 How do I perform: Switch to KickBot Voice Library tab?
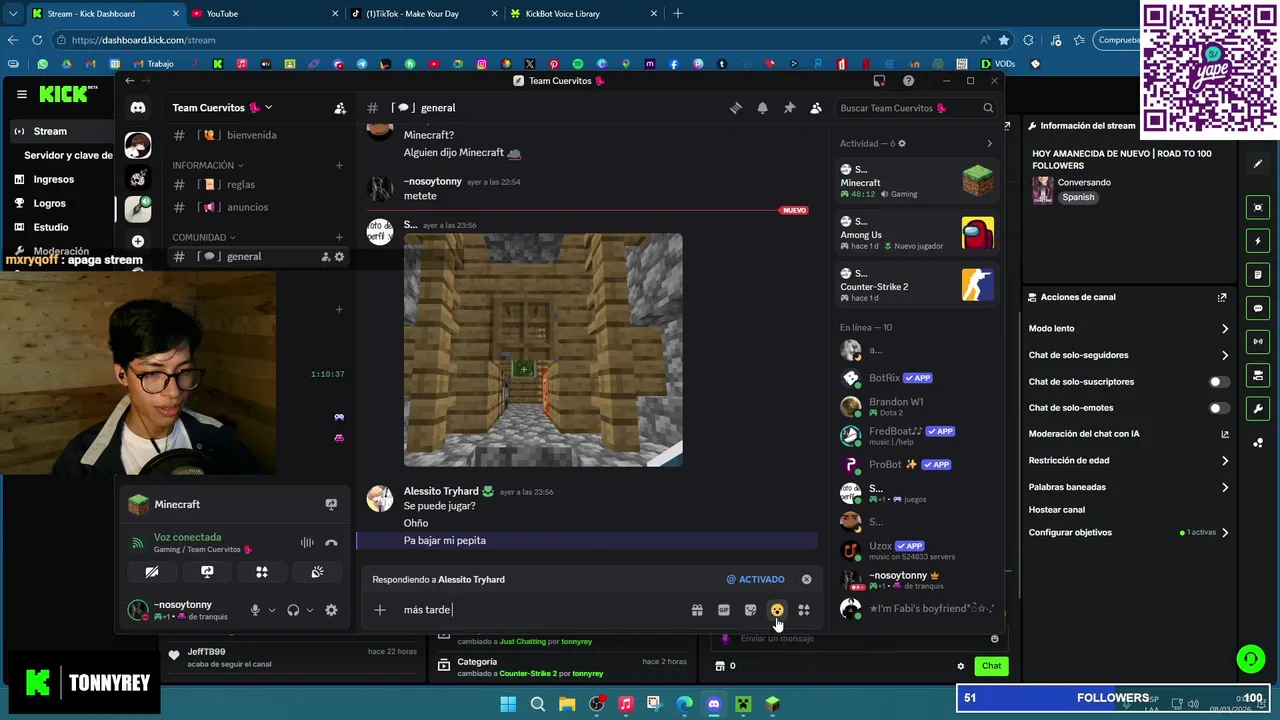click(x=582, y=14)
